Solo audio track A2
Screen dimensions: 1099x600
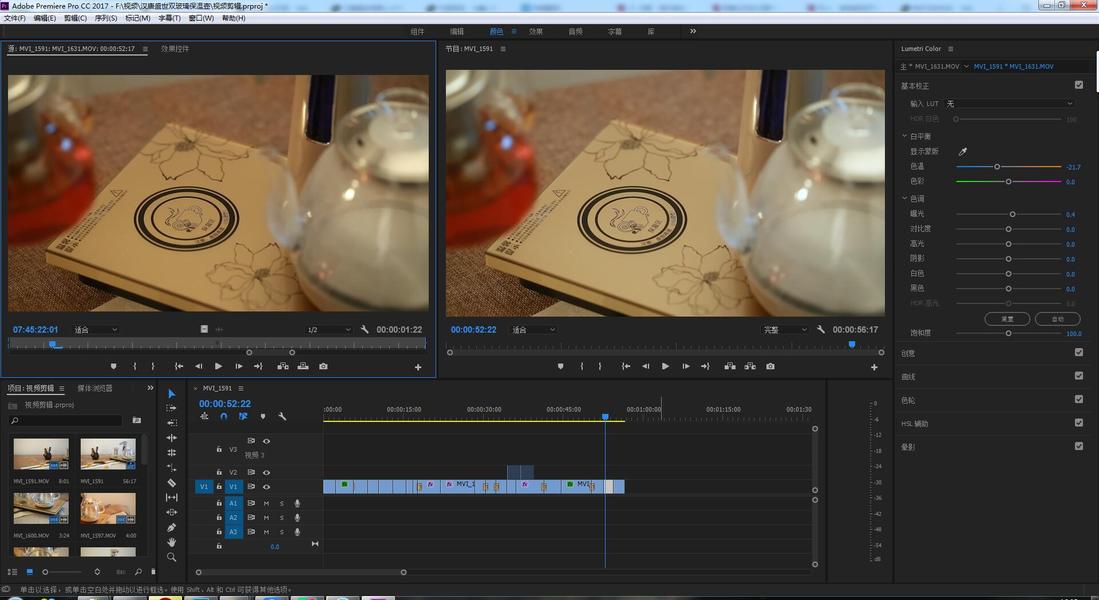[282, 517]
